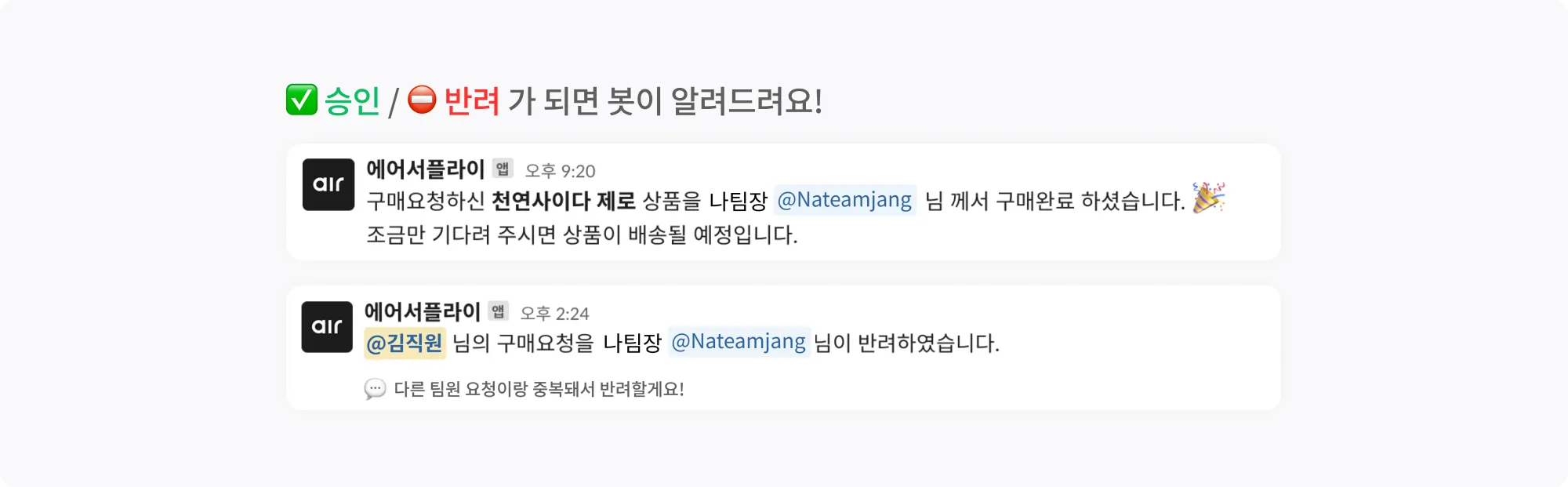Click the red no-entry emoji in the heading
Image resolution: width=1568 pixels, height=487 pixels.
[422, 100]
